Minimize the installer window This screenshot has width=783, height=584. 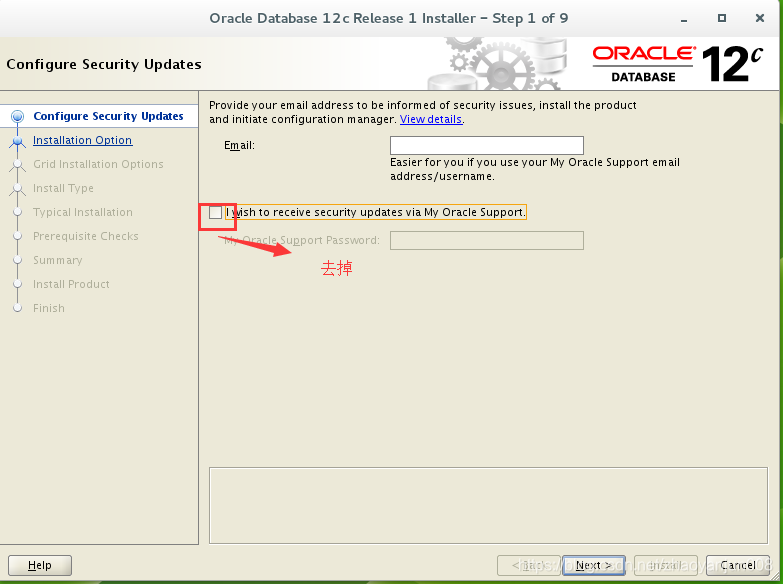point(684,19)
